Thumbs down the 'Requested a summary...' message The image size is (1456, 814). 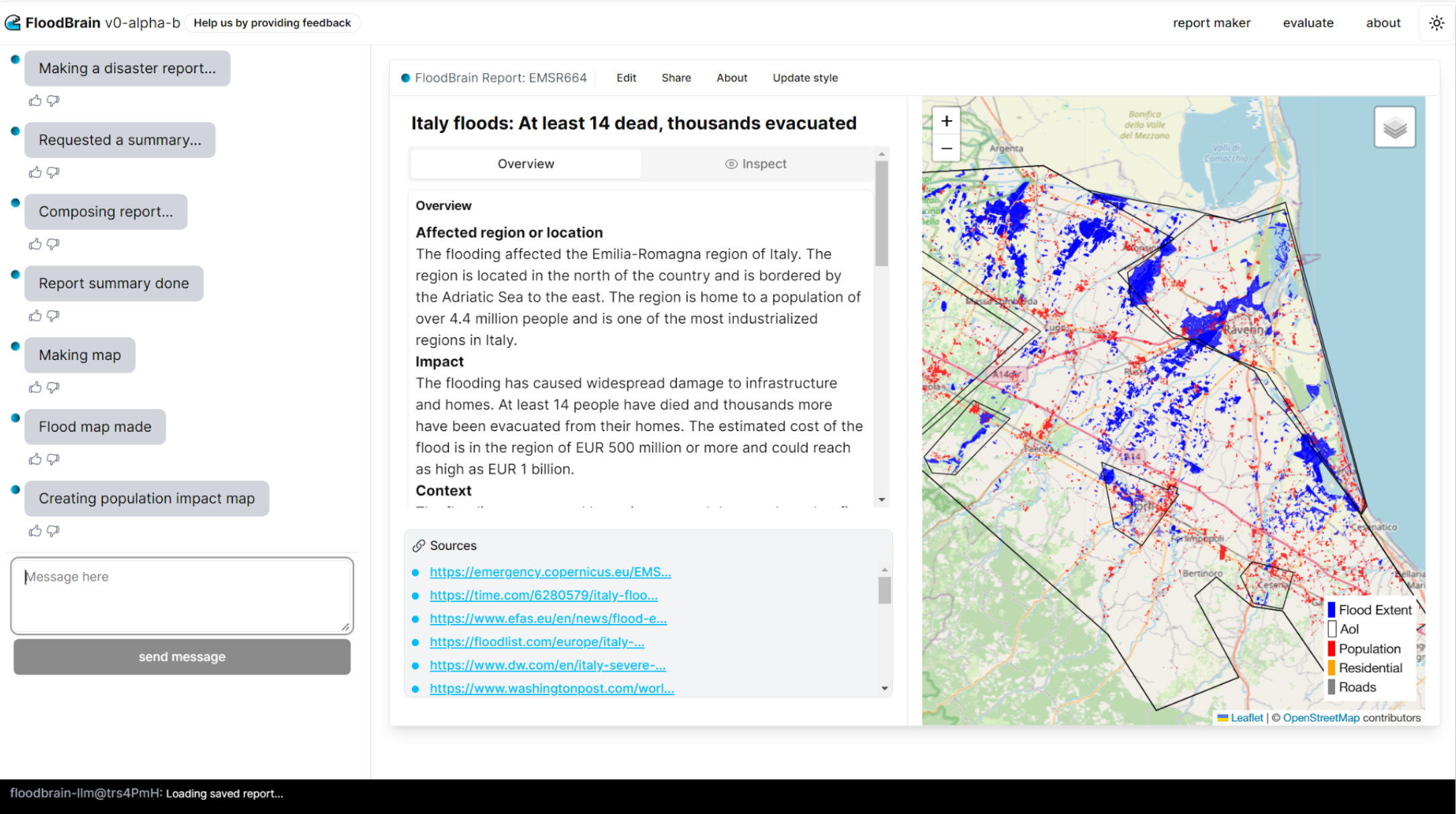tap(53, 173)
